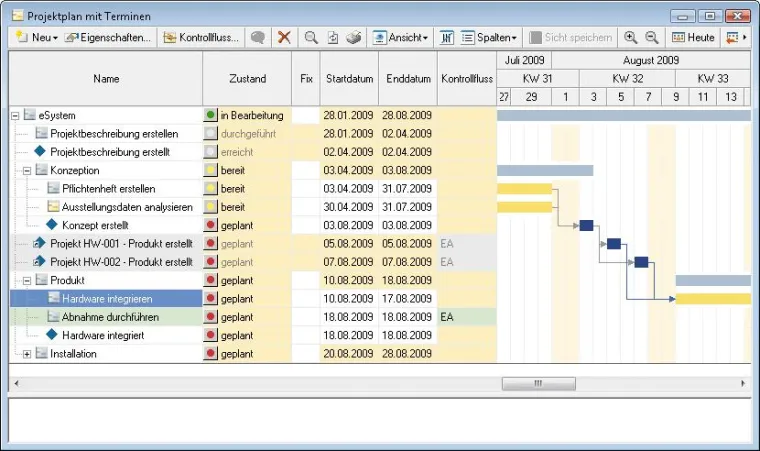Click the zoom out magnifier icon

(x=652, y=37)
